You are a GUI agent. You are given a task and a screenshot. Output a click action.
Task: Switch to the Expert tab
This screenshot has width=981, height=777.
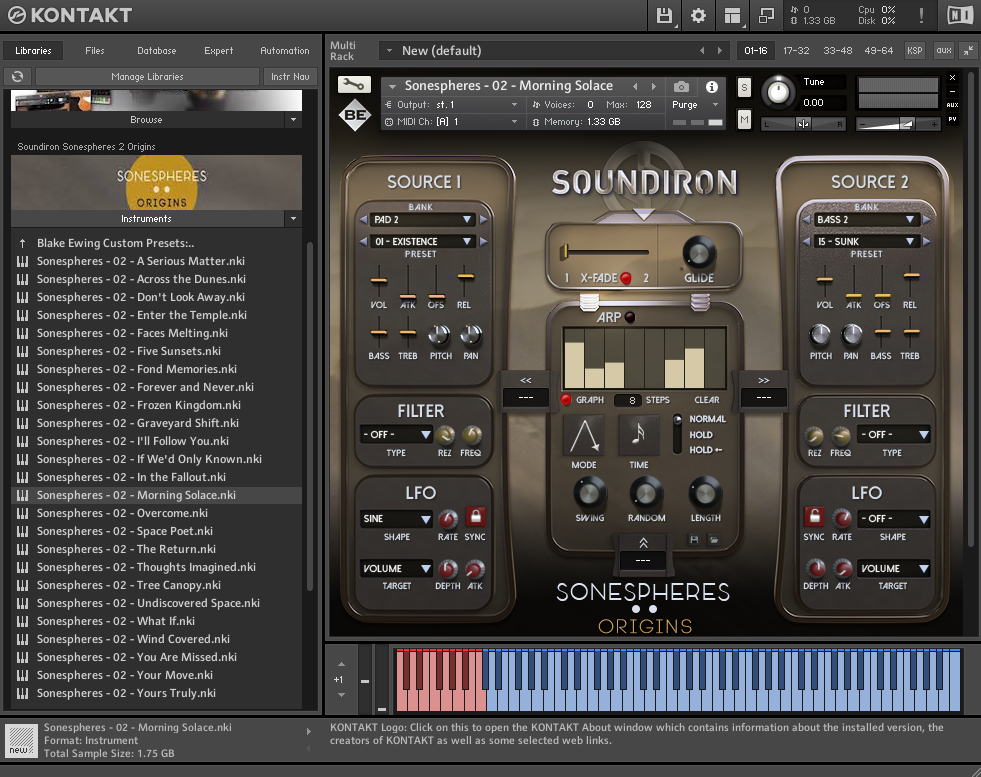click(218, 51)
